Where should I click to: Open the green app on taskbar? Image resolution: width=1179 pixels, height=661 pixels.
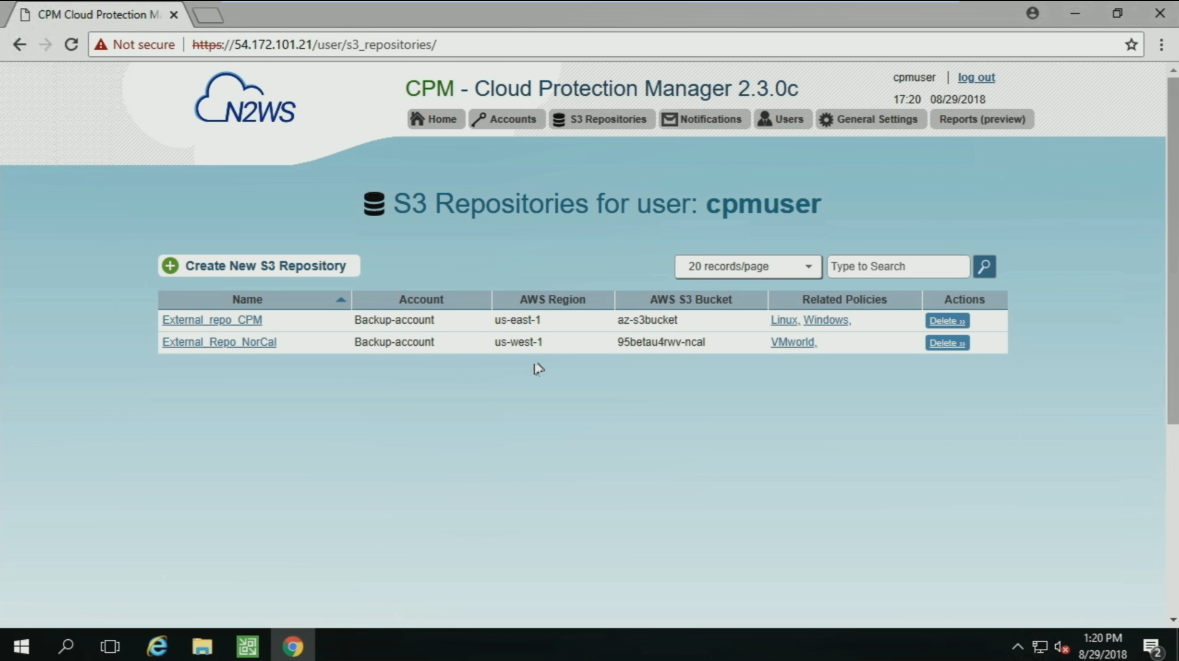point(247,646)
